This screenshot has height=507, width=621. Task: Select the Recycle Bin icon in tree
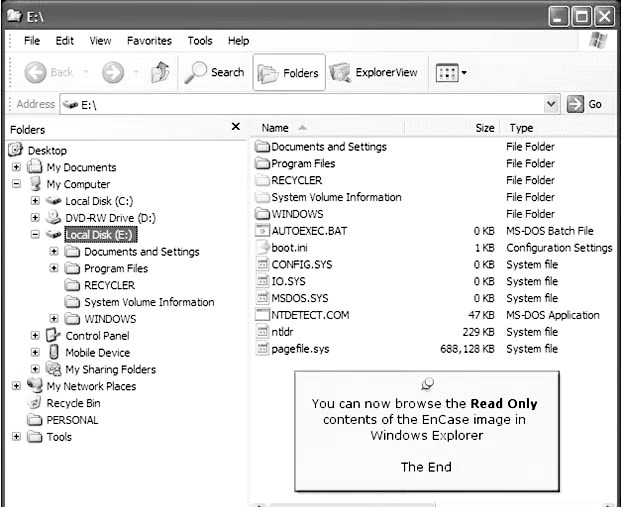pos(34,403)
